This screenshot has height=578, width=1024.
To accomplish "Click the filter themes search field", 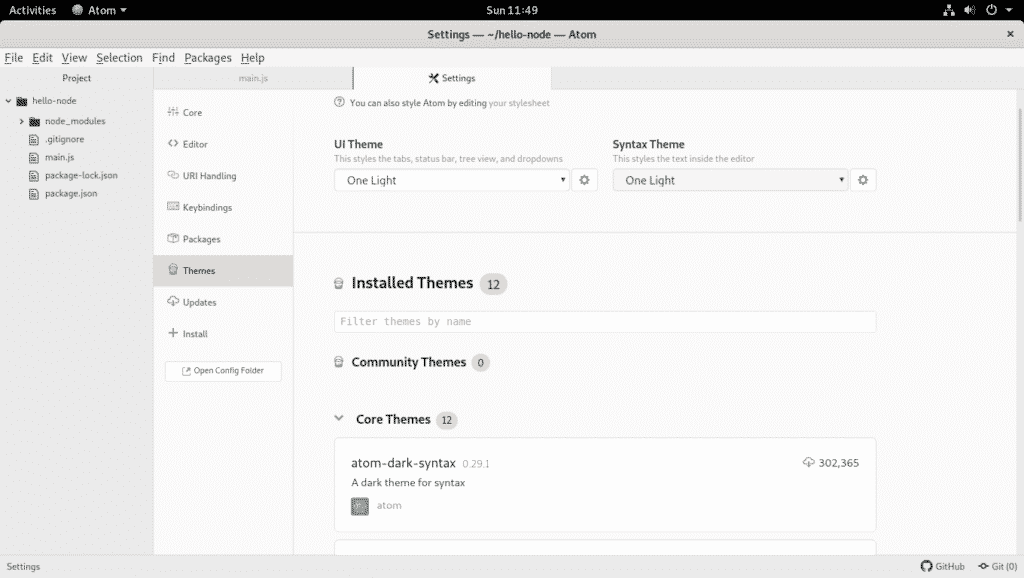I will (x=605, y=322).
